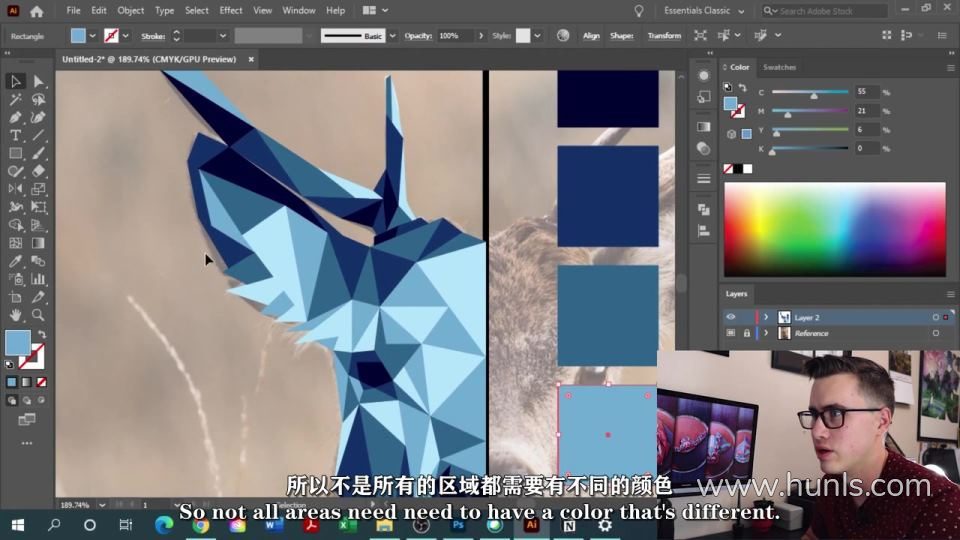This screenshot has height=540, width=960.
Task: Open the Style dropdown arrow
Action: (537, 36)
